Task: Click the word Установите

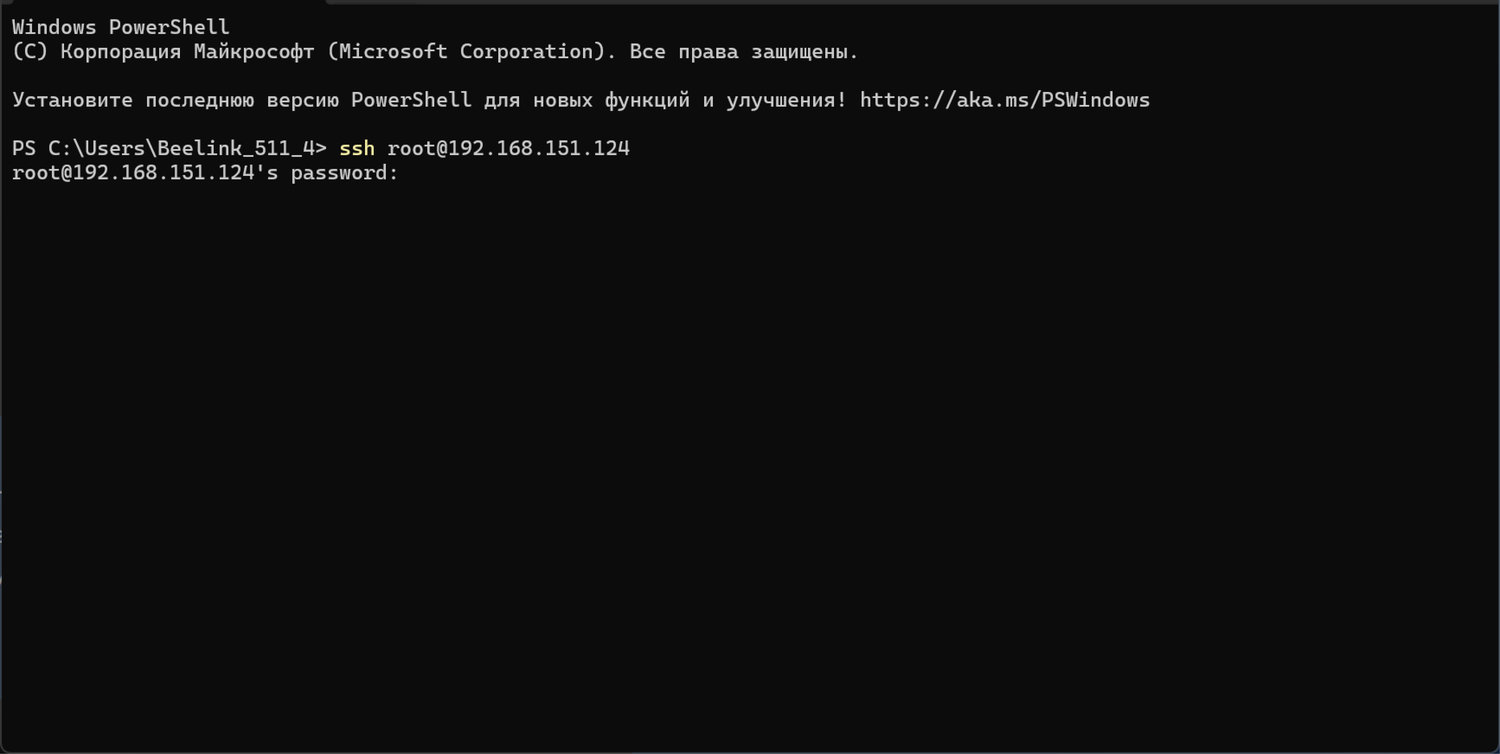Action: (x=72, y=100)
